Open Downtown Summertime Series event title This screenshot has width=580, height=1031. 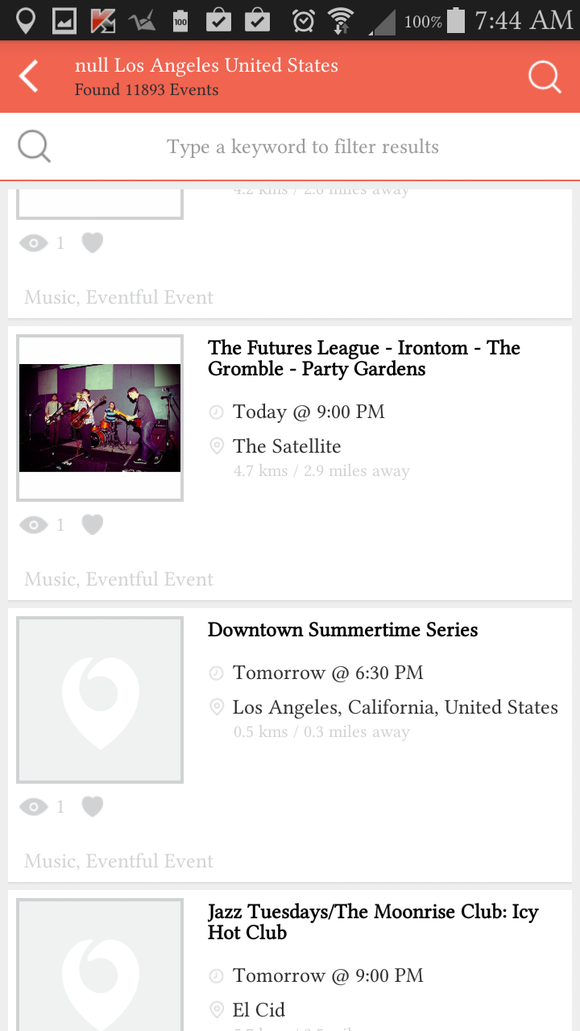tap(343, 630)
